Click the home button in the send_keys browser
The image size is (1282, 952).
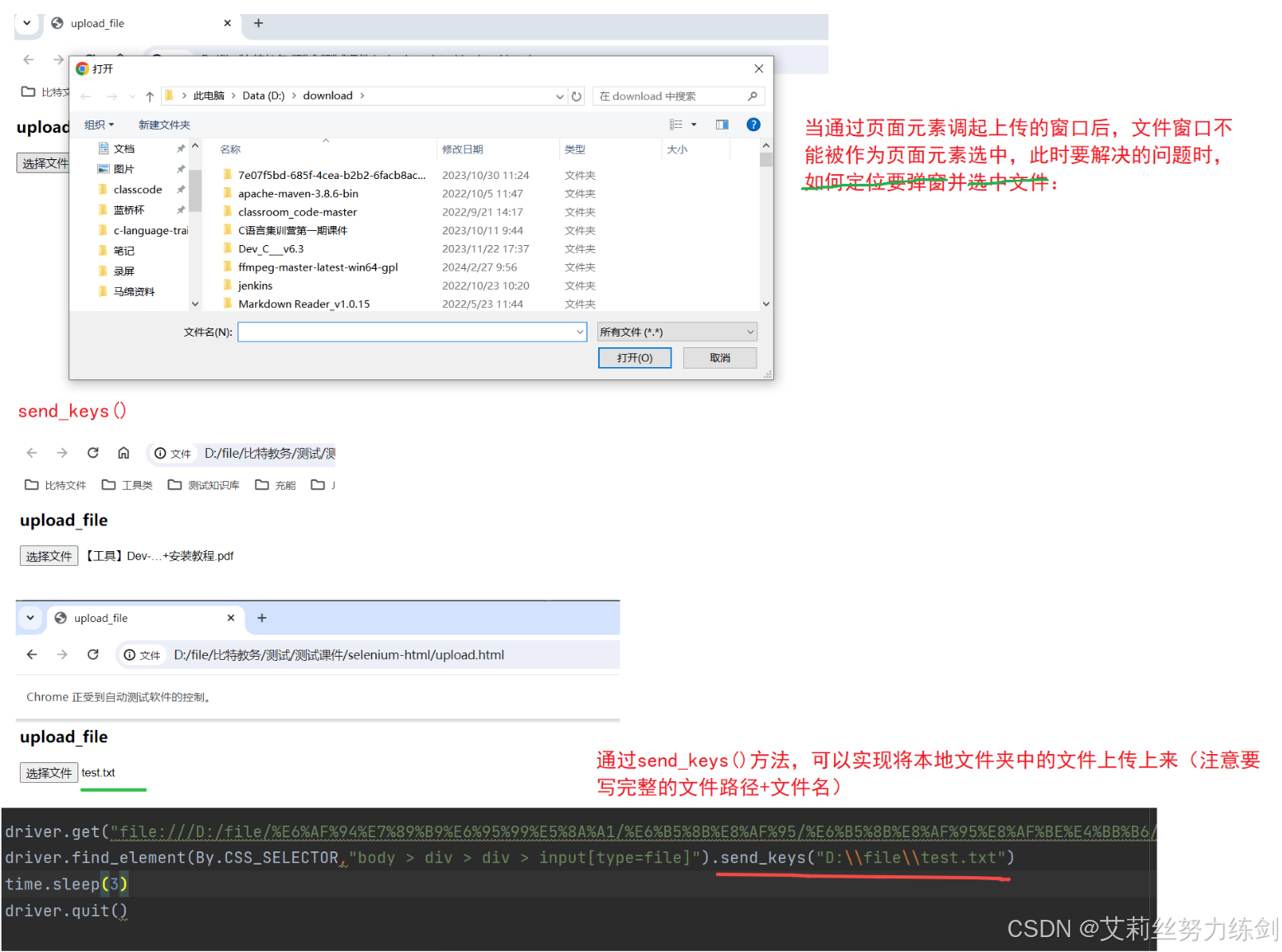(x=124, y=453)
